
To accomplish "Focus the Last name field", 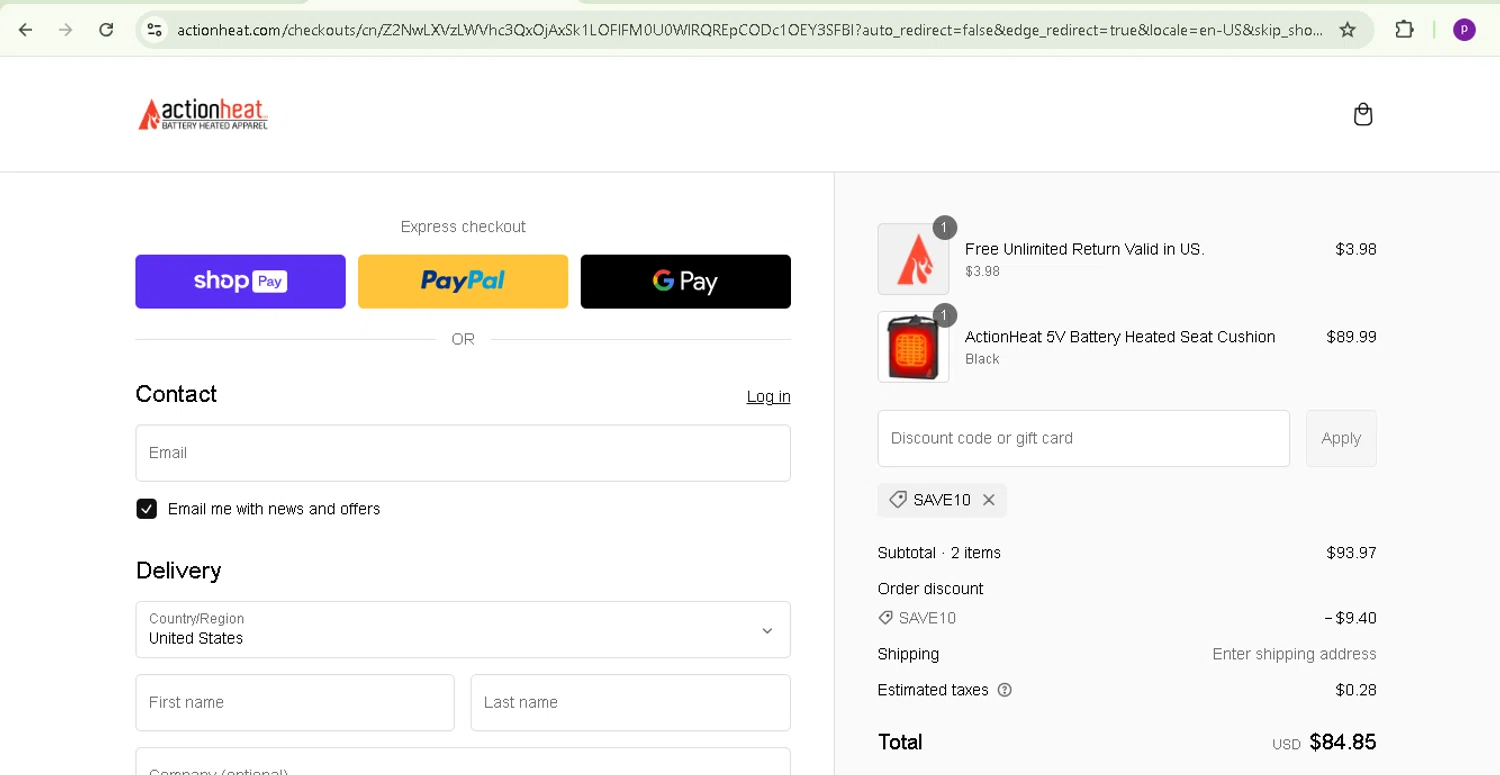I will pyautogui.click(x=631, y=702).
